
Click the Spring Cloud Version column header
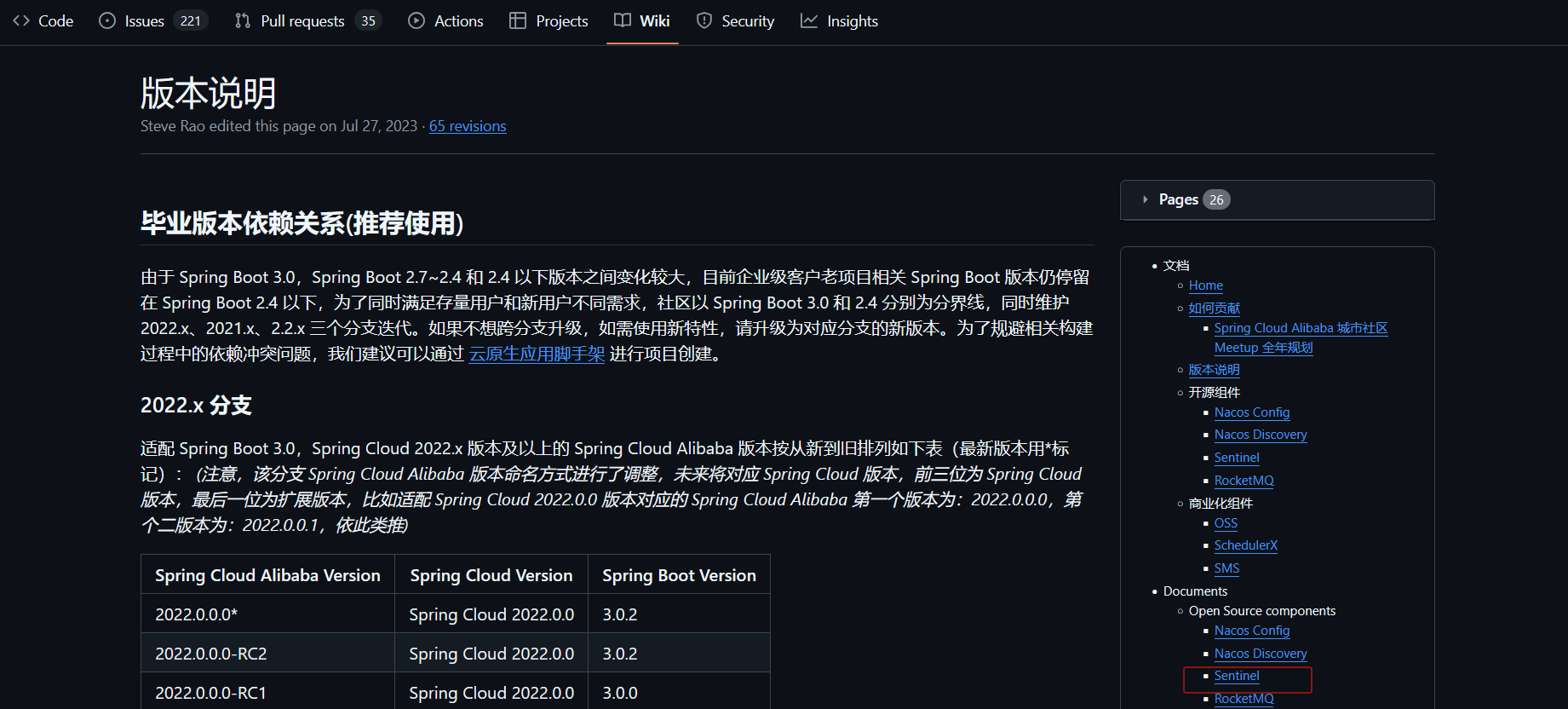coord(491,575)
